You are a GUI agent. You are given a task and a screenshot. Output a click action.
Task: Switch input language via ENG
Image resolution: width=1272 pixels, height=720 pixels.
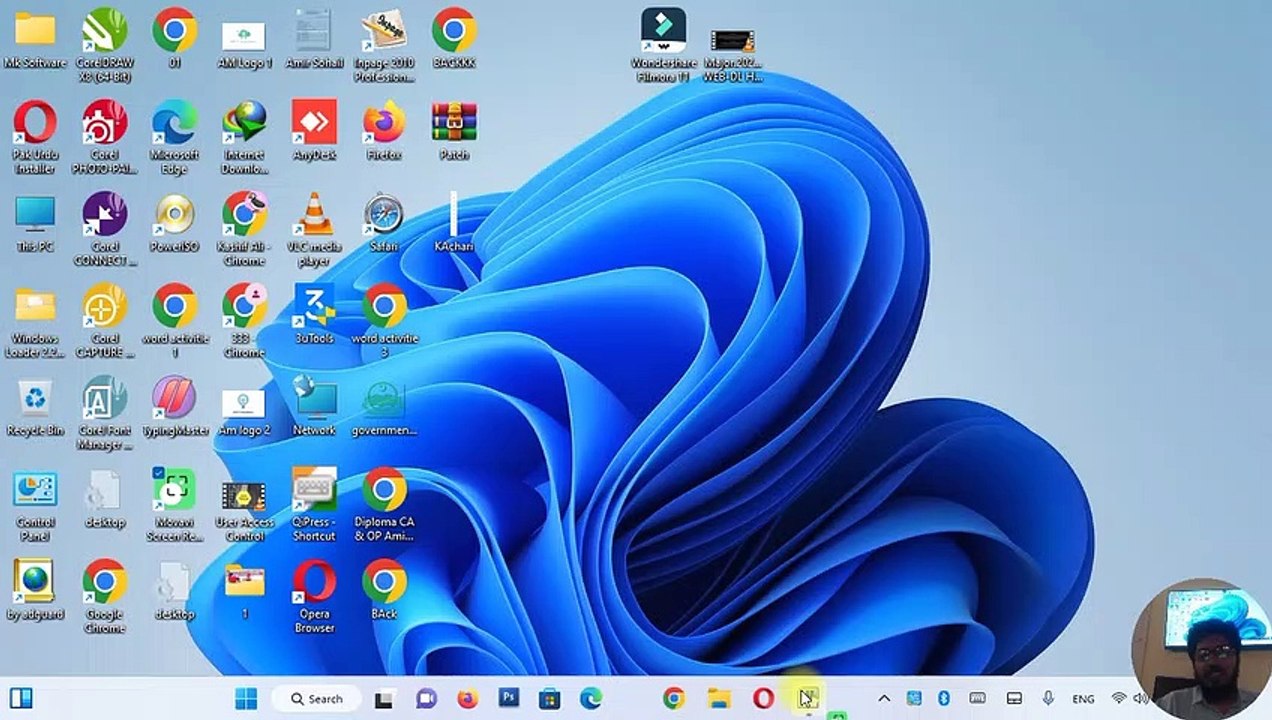pos(1083,700)
